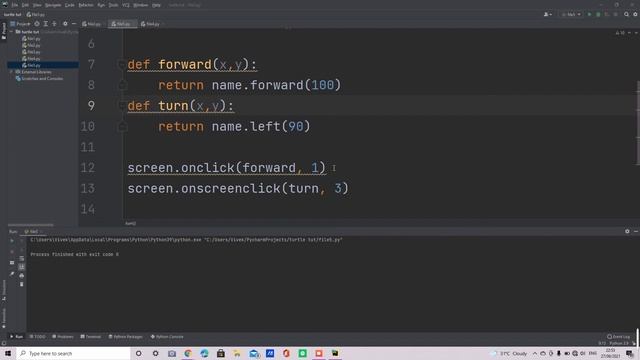Click 'screen.onclick(forward, 1)' code line
Screen dimensions: 640x360
click(x=227, y=168)
